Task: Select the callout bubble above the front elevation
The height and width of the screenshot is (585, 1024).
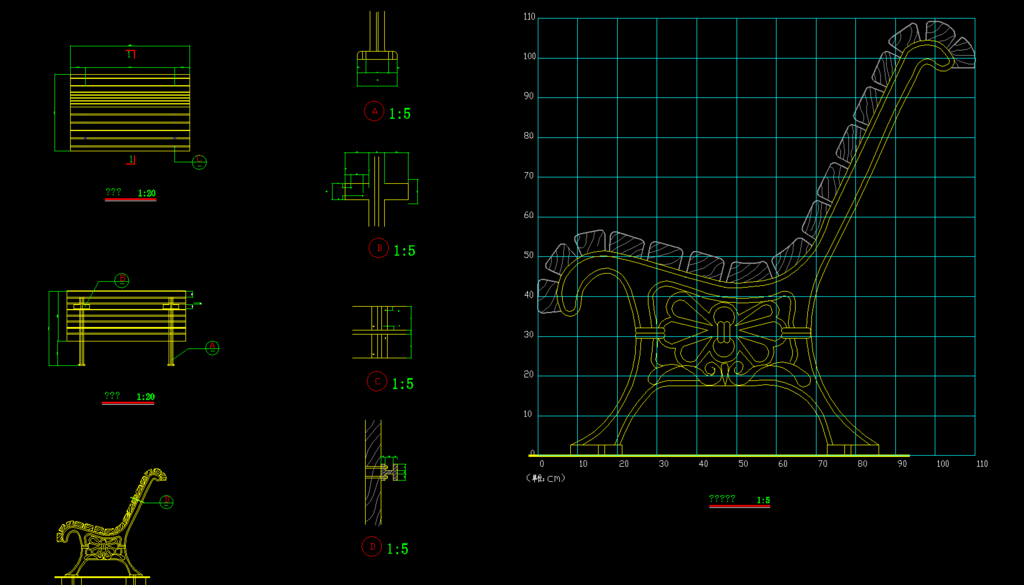Action: 121,281
